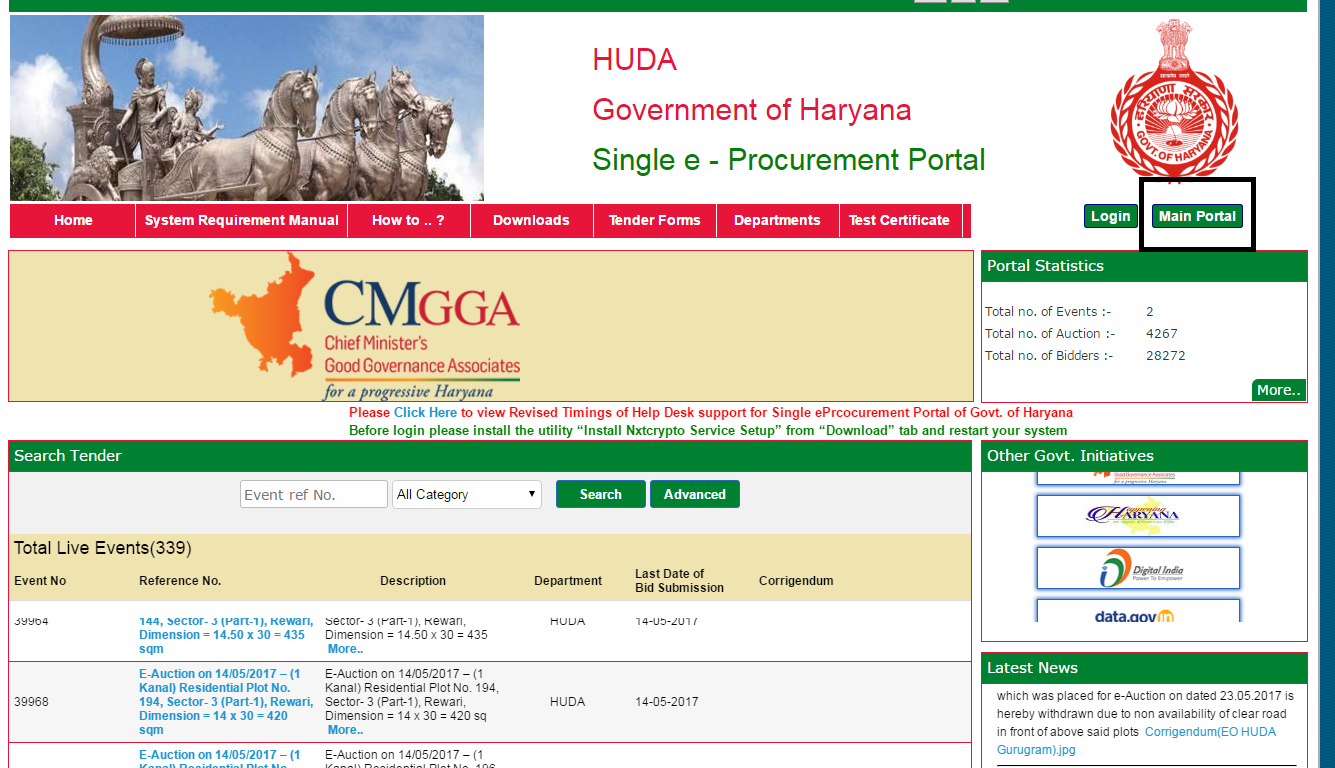Open System Requirement Manual menu
1335x768 pixels.
(241, 220)
